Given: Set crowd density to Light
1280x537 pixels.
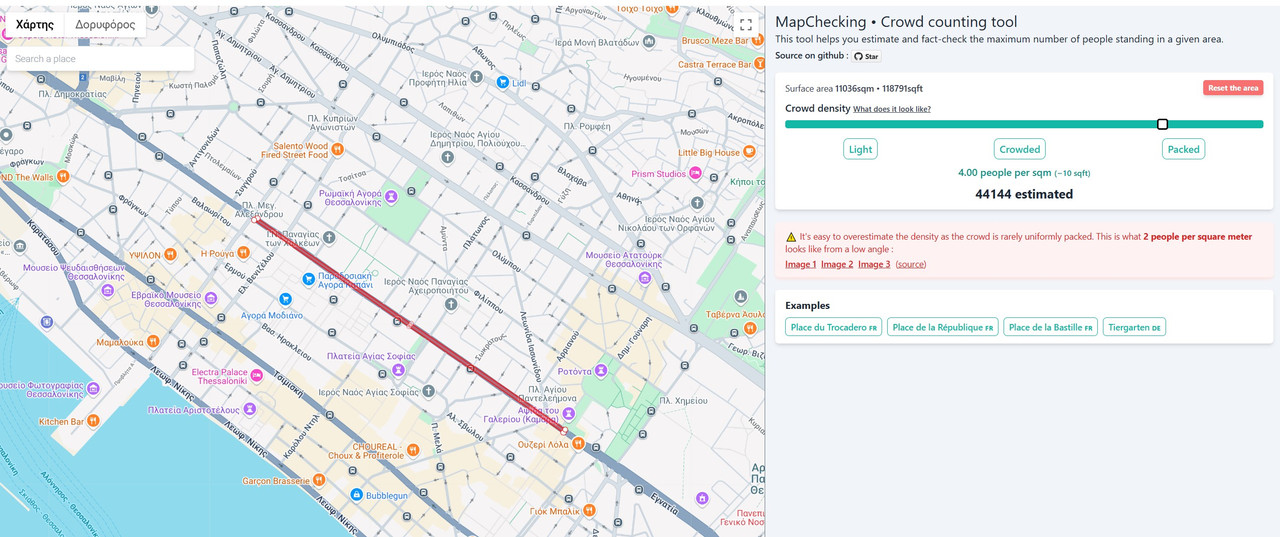Looking at the screenshot, I should pos(860,149).
